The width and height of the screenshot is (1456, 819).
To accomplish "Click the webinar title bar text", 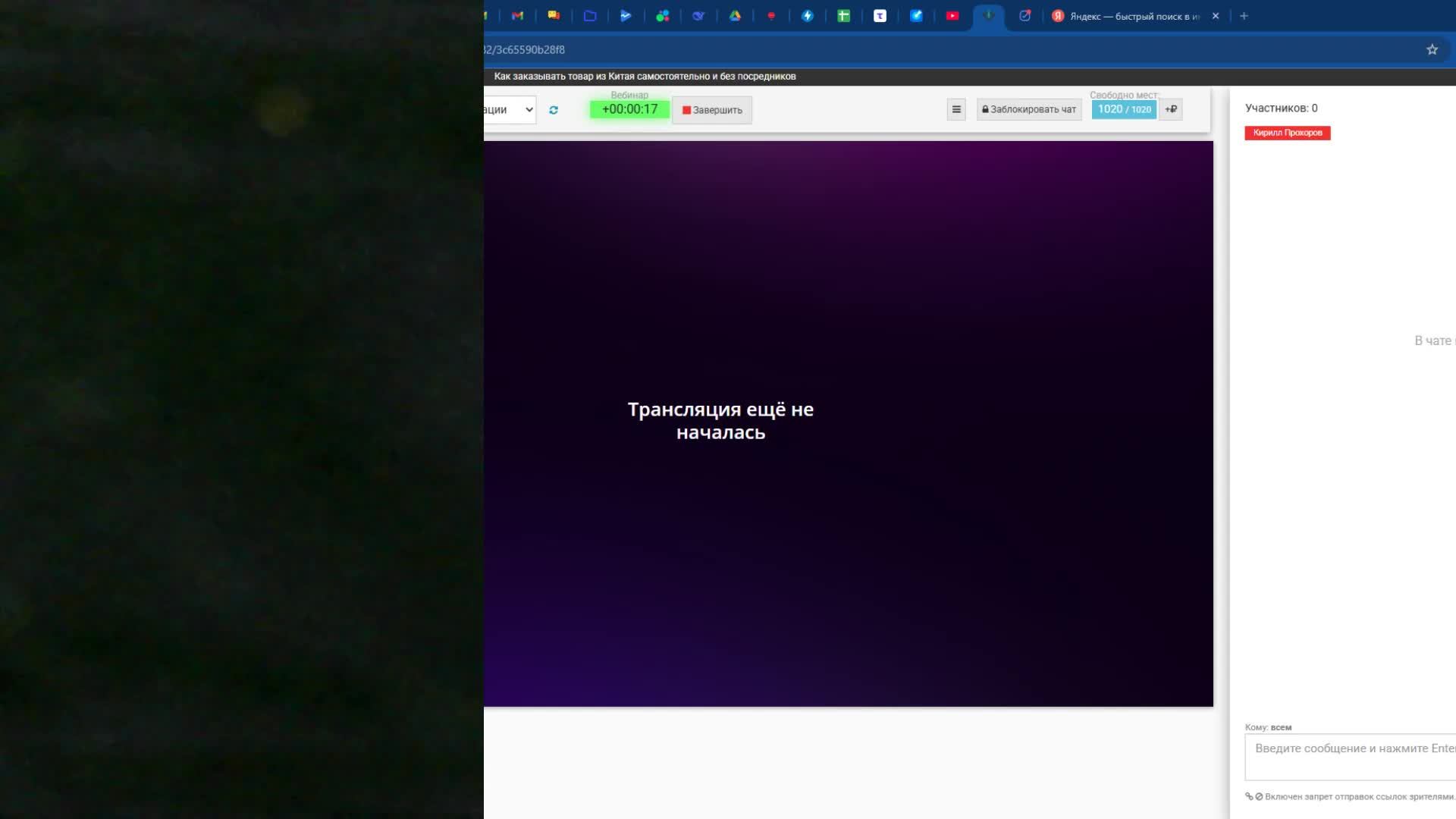I will pyautogui.click(x=645, y=77).
